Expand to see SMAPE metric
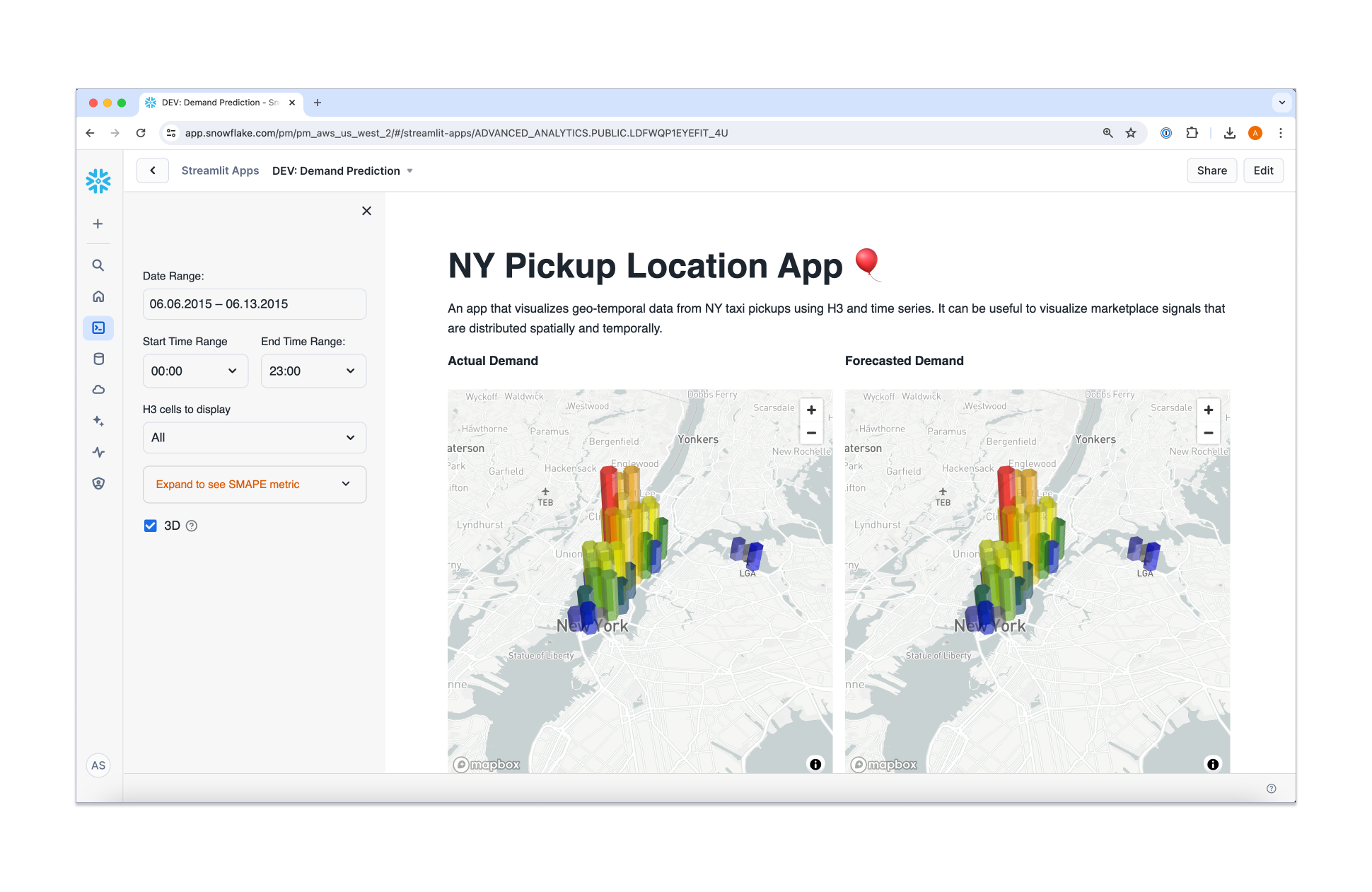The height and width of the screenshot is (892, 1372). [254, 485]
